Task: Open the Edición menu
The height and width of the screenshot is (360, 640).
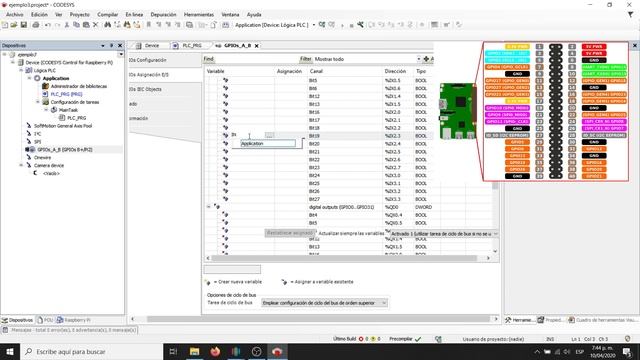Action: pyautogui.click(x=39, y=14)
